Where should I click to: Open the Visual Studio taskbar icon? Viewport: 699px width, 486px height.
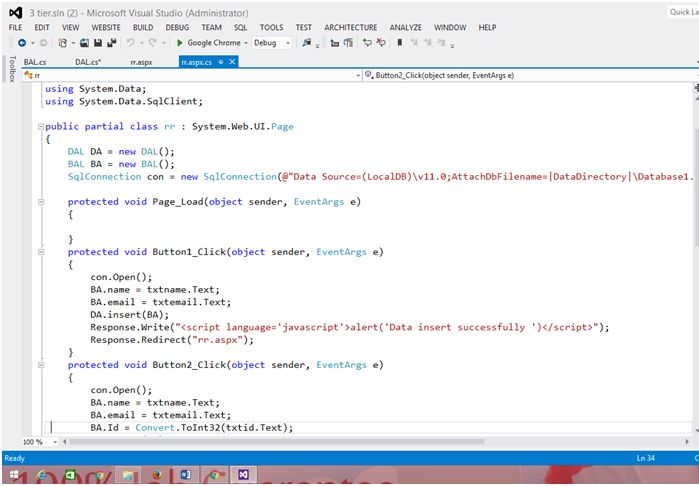point(243,475)
